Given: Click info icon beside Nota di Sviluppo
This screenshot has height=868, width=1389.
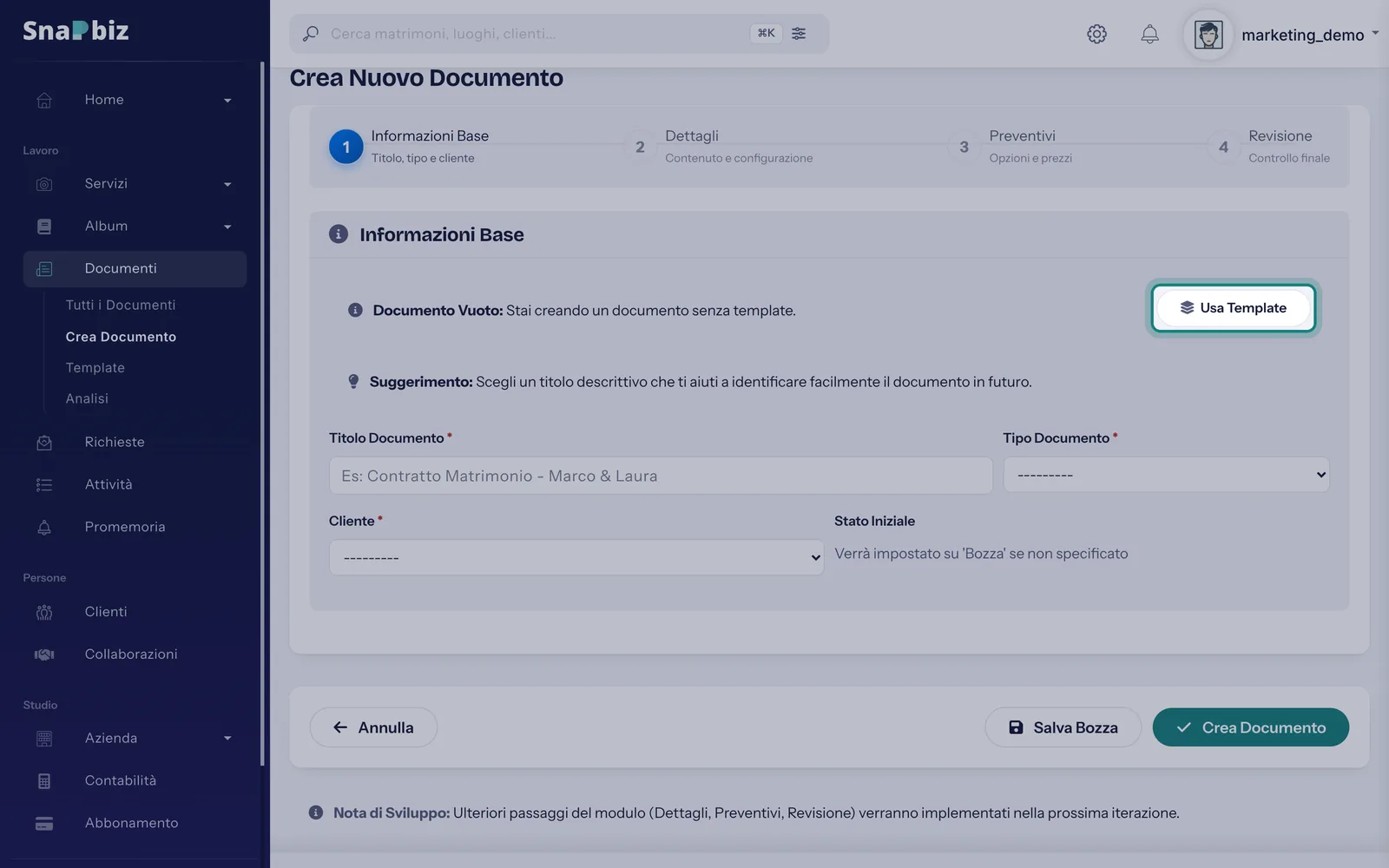Looking at the screenshot, I should click(316, 812).
